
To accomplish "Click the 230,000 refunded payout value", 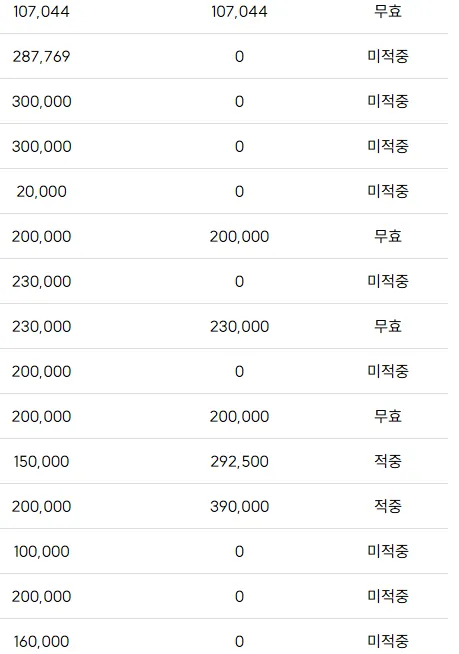I will click(240, 326).
